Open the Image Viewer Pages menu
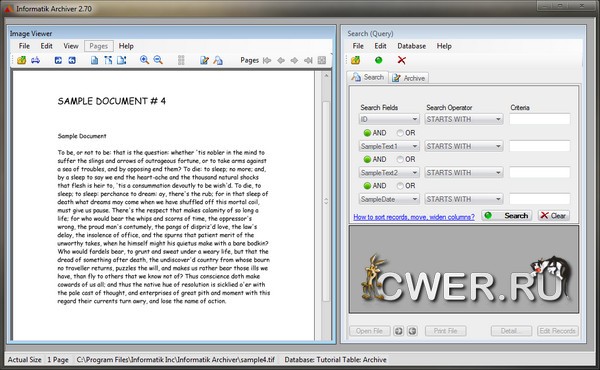Viewport: 600px width, 370px height. [x=99, y=46]
